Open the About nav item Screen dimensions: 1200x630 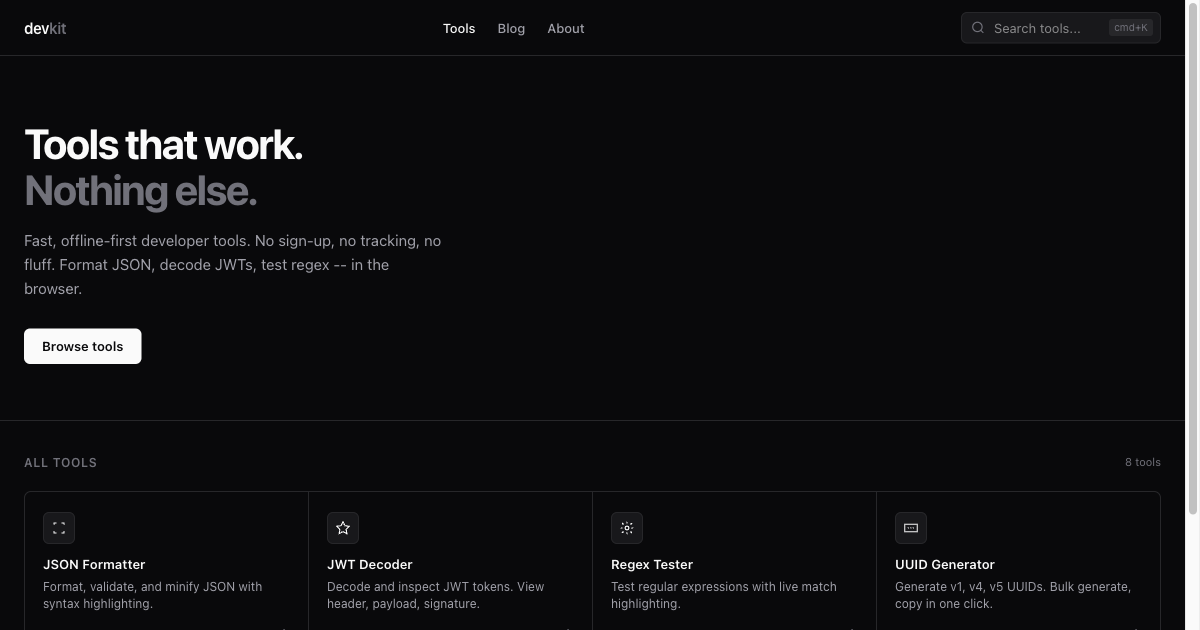tap(566, 28)
